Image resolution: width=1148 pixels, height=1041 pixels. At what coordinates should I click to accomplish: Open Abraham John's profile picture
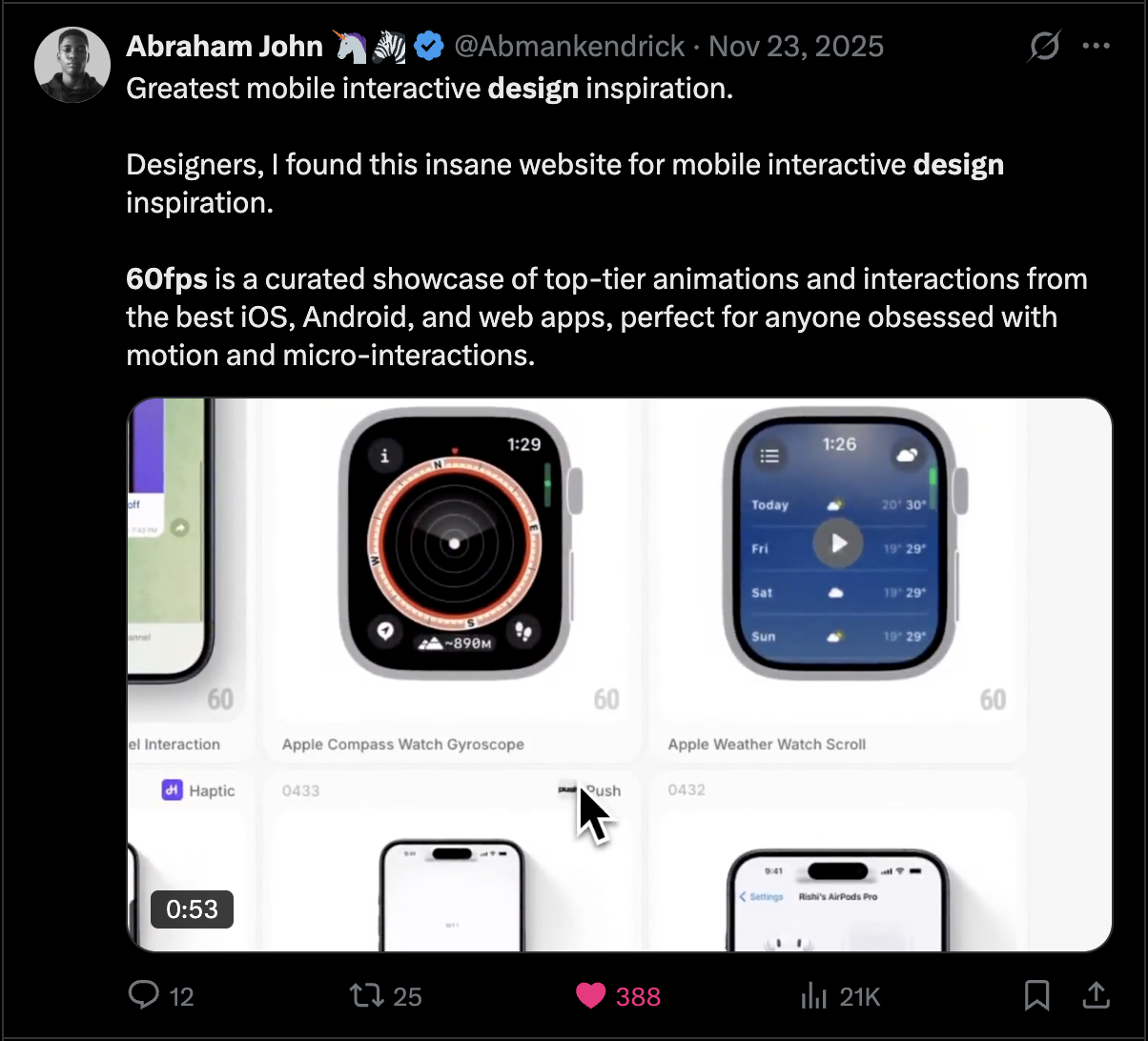pyautogui.click(x=72, y=64)
